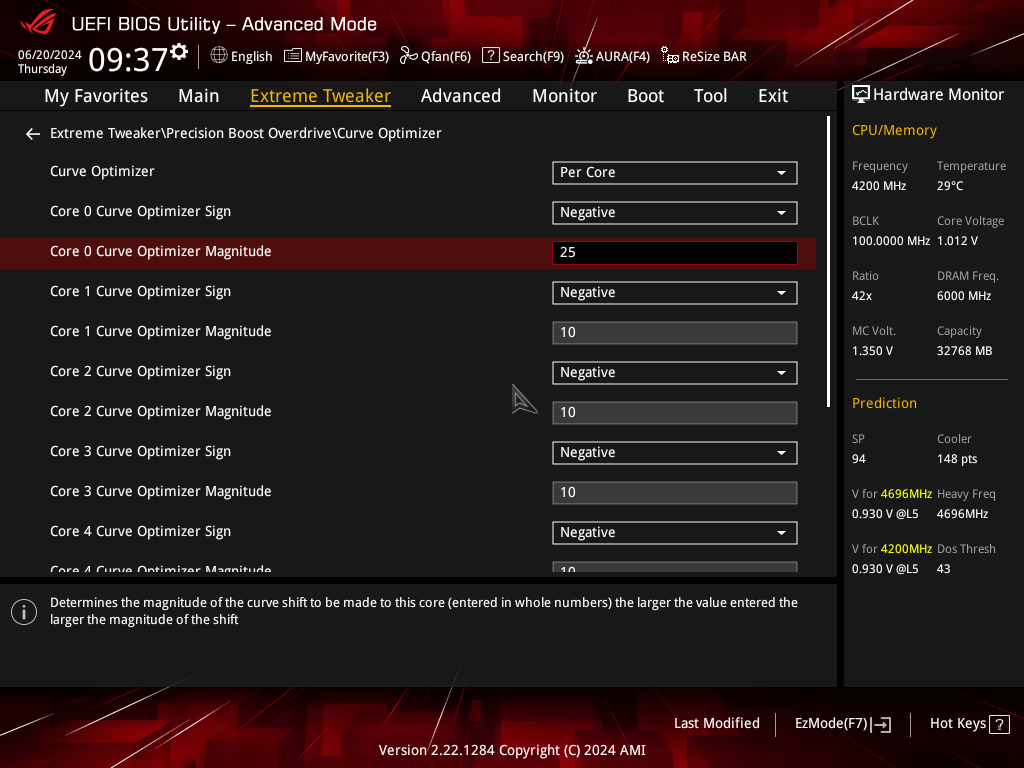Click the vertical scrollbar of settings list
Viewport: 1024px width, 768px height.
tap(828, 261)
